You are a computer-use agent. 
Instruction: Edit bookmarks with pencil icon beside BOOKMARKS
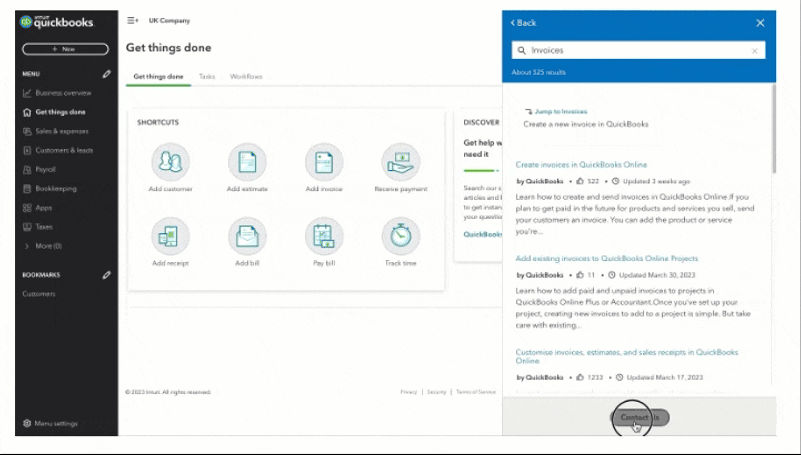tap(106, 275)
